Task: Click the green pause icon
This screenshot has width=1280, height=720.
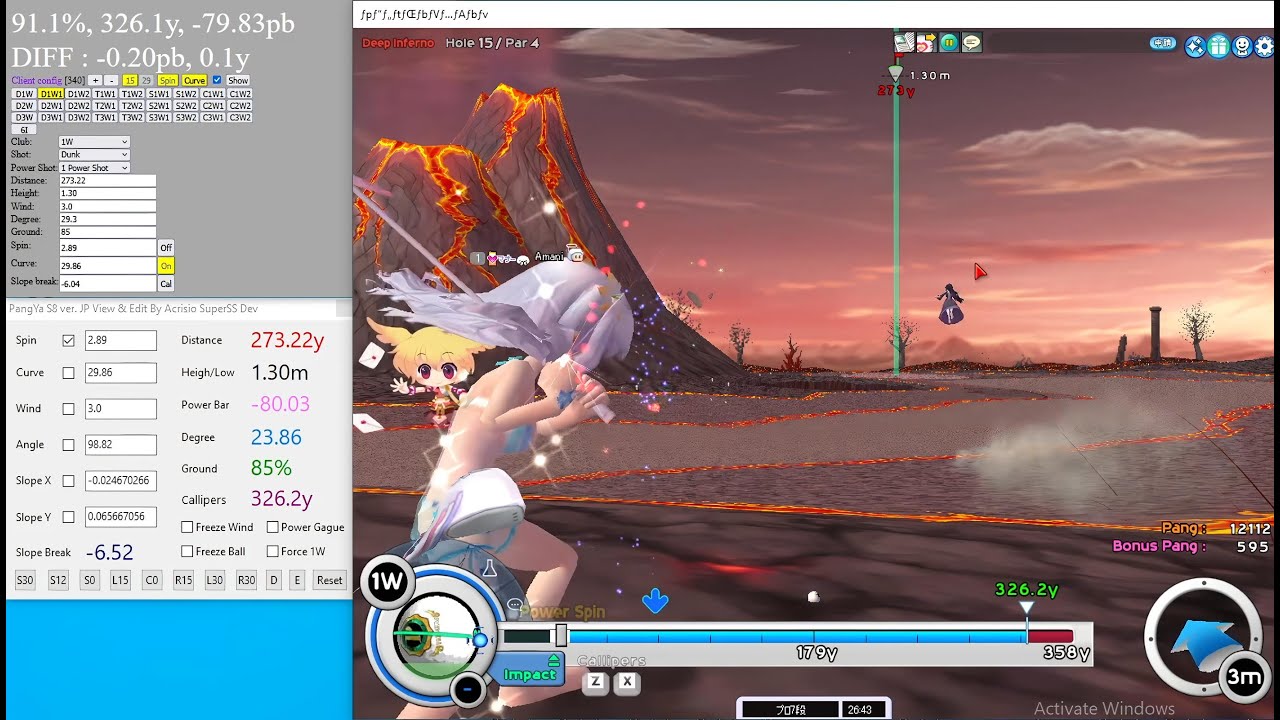Action: coord(949,42)
